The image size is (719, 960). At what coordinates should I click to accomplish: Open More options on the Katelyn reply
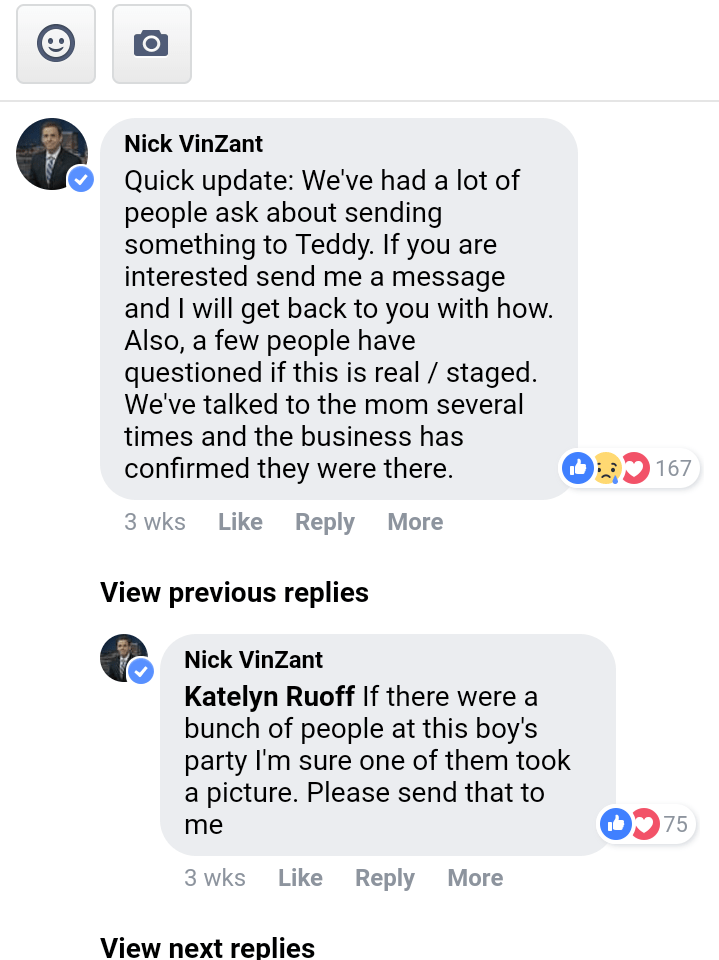(475, 878)
